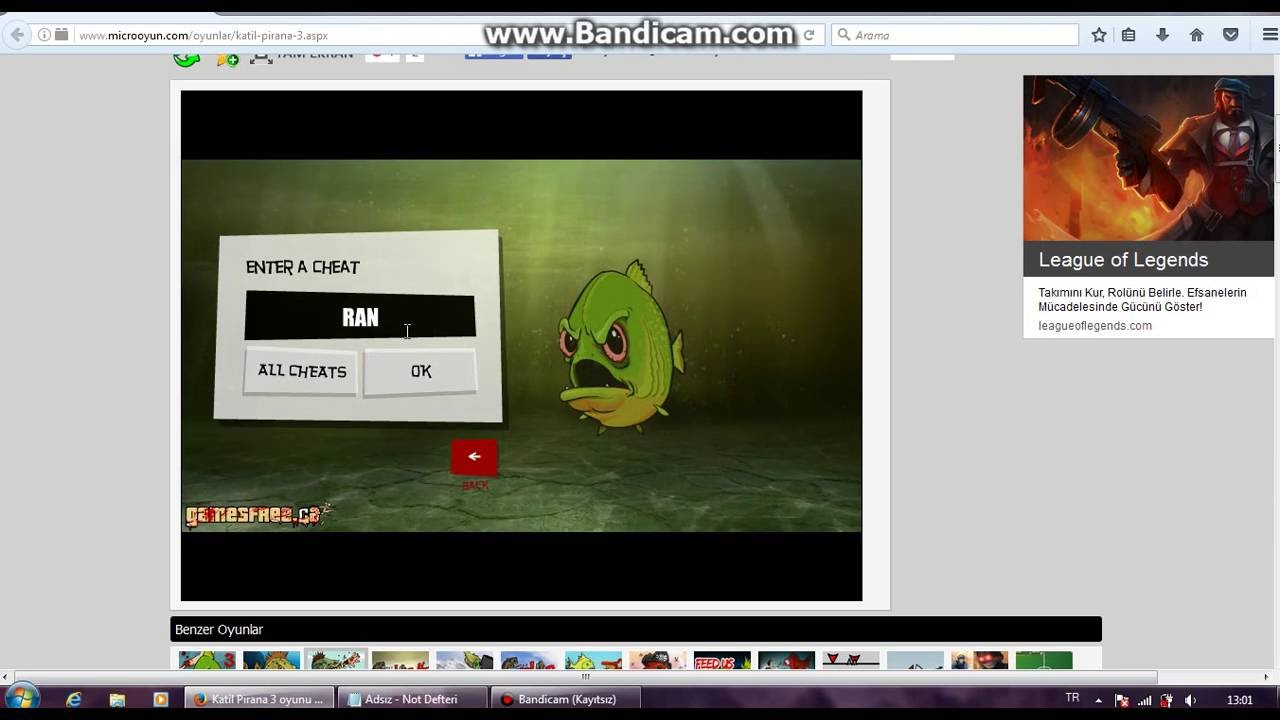This screenshot has height=720, width=1280.
Task: Switch to Adsız - Not Defteri taskbar window
Action: point(412,699)
